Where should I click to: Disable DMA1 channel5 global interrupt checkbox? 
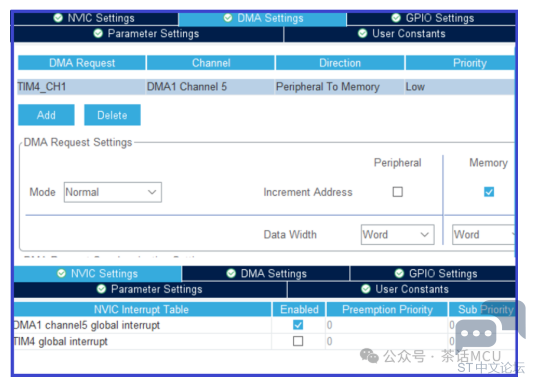tap(298, 325)
